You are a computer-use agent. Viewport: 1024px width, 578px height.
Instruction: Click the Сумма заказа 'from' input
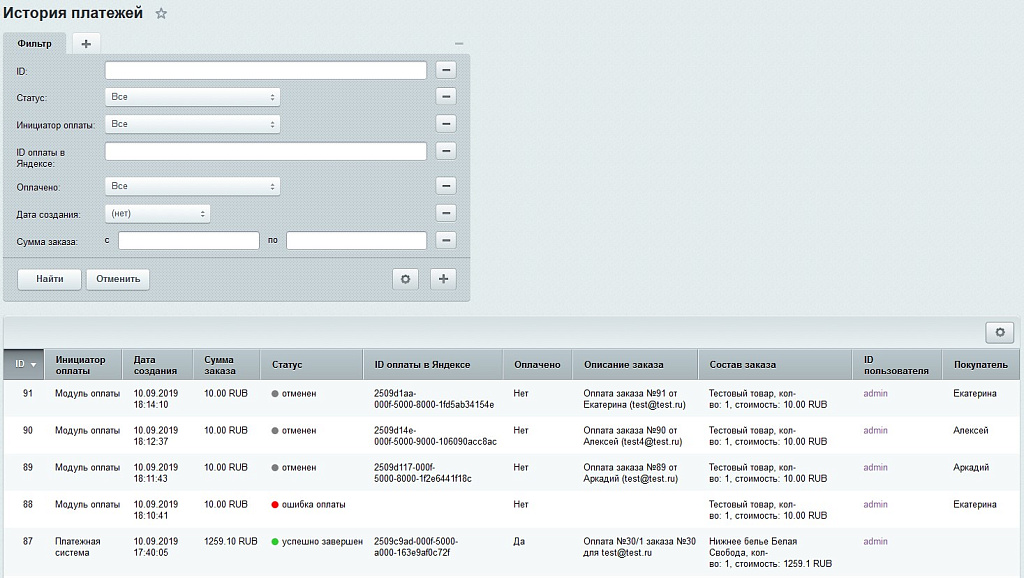189,240
